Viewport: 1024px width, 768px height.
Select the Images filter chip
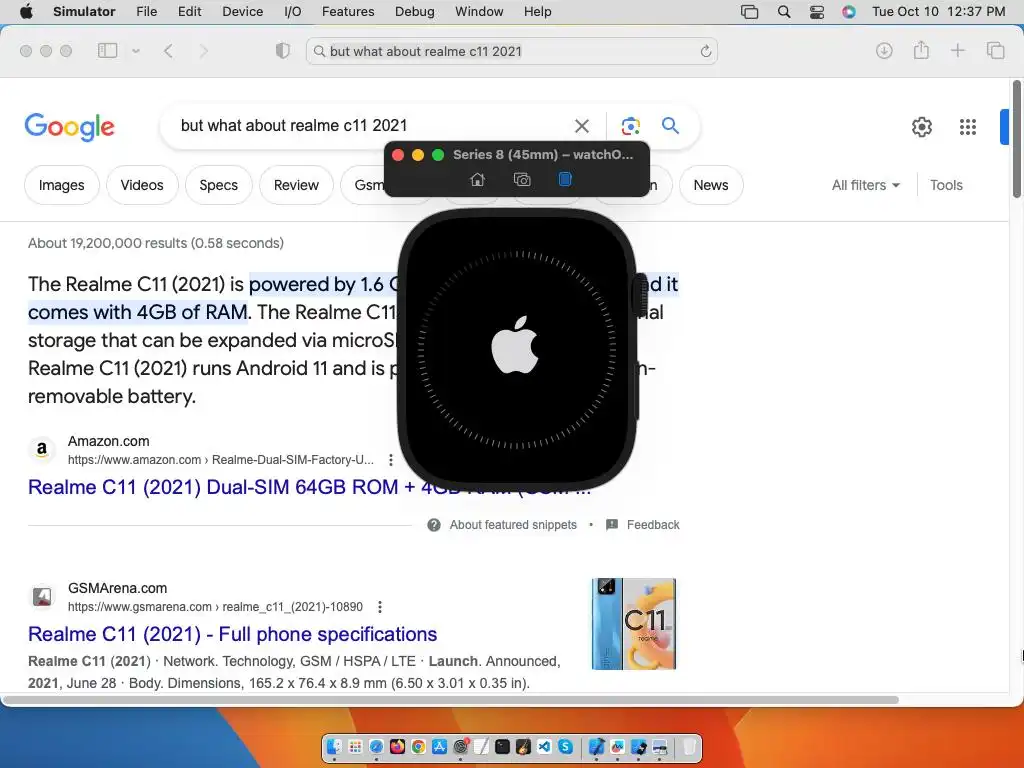click(x=61, y=185)
